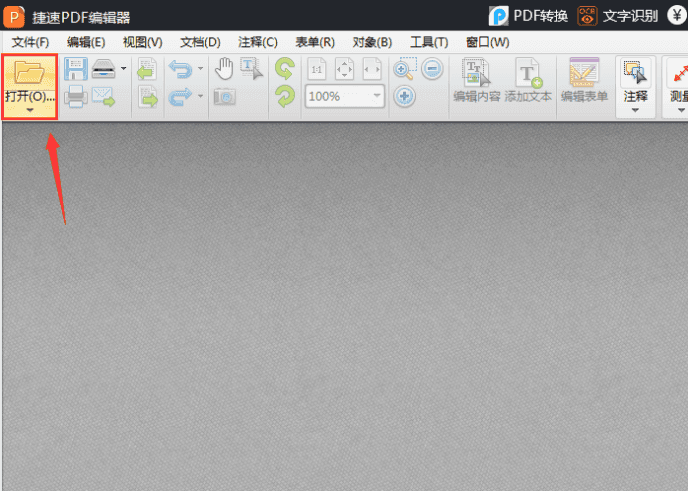Open the 文档(D) menu
688x491 pixels.
click(x=200, y=42)
